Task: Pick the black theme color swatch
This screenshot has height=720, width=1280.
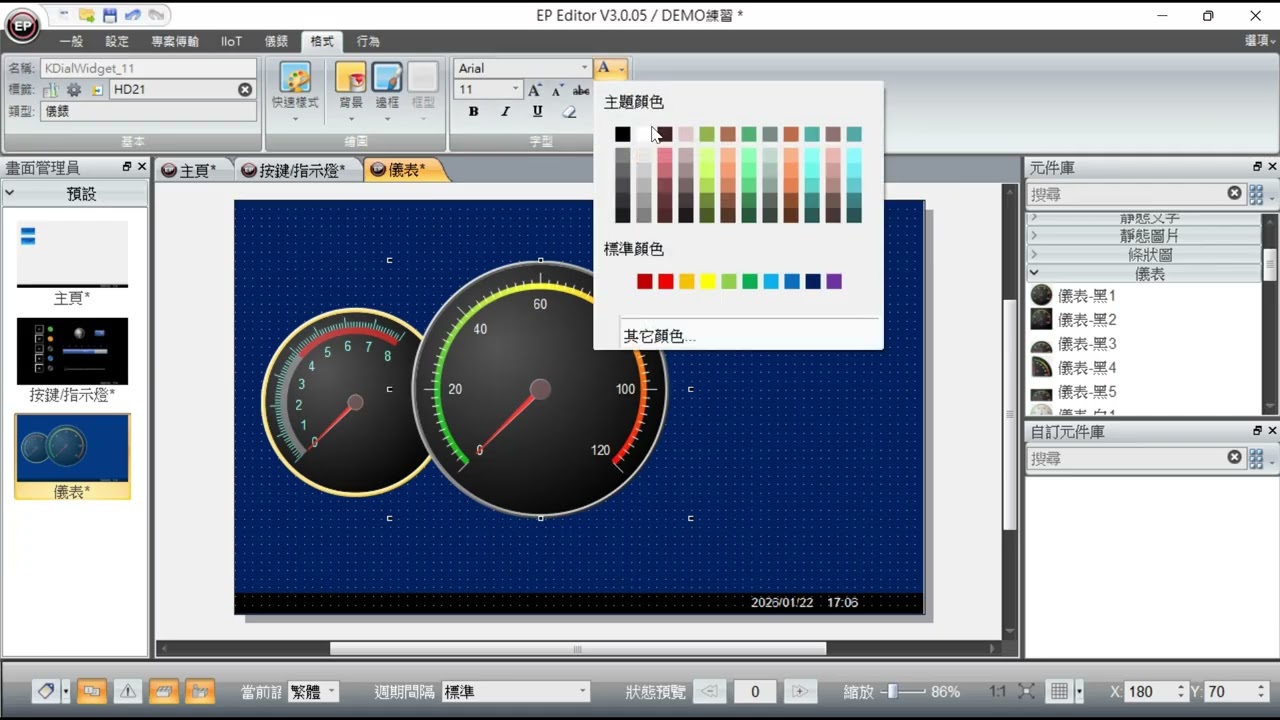Action: tap(623, 134)
